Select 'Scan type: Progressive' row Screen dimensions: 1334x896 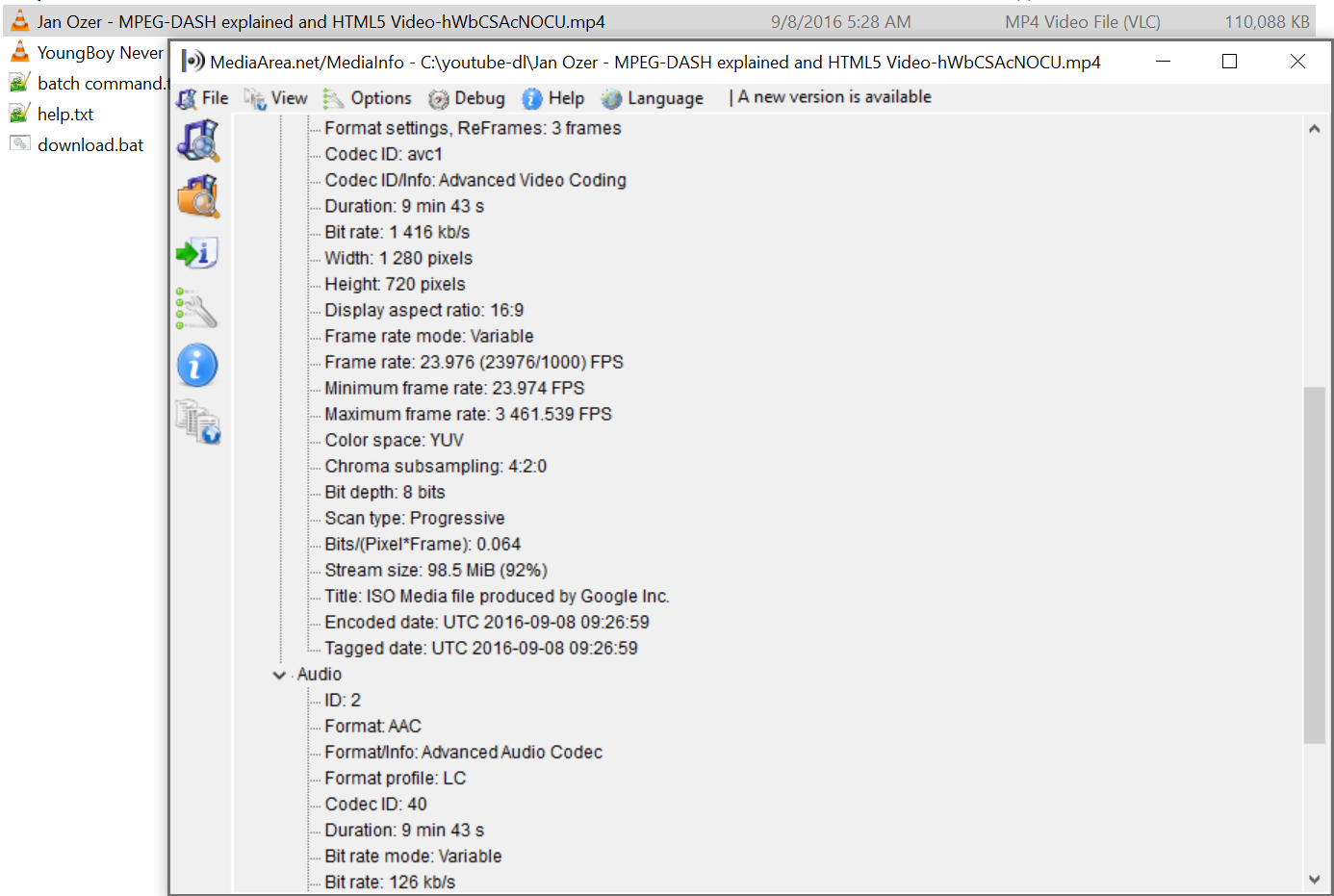click(x=414, y=518)
